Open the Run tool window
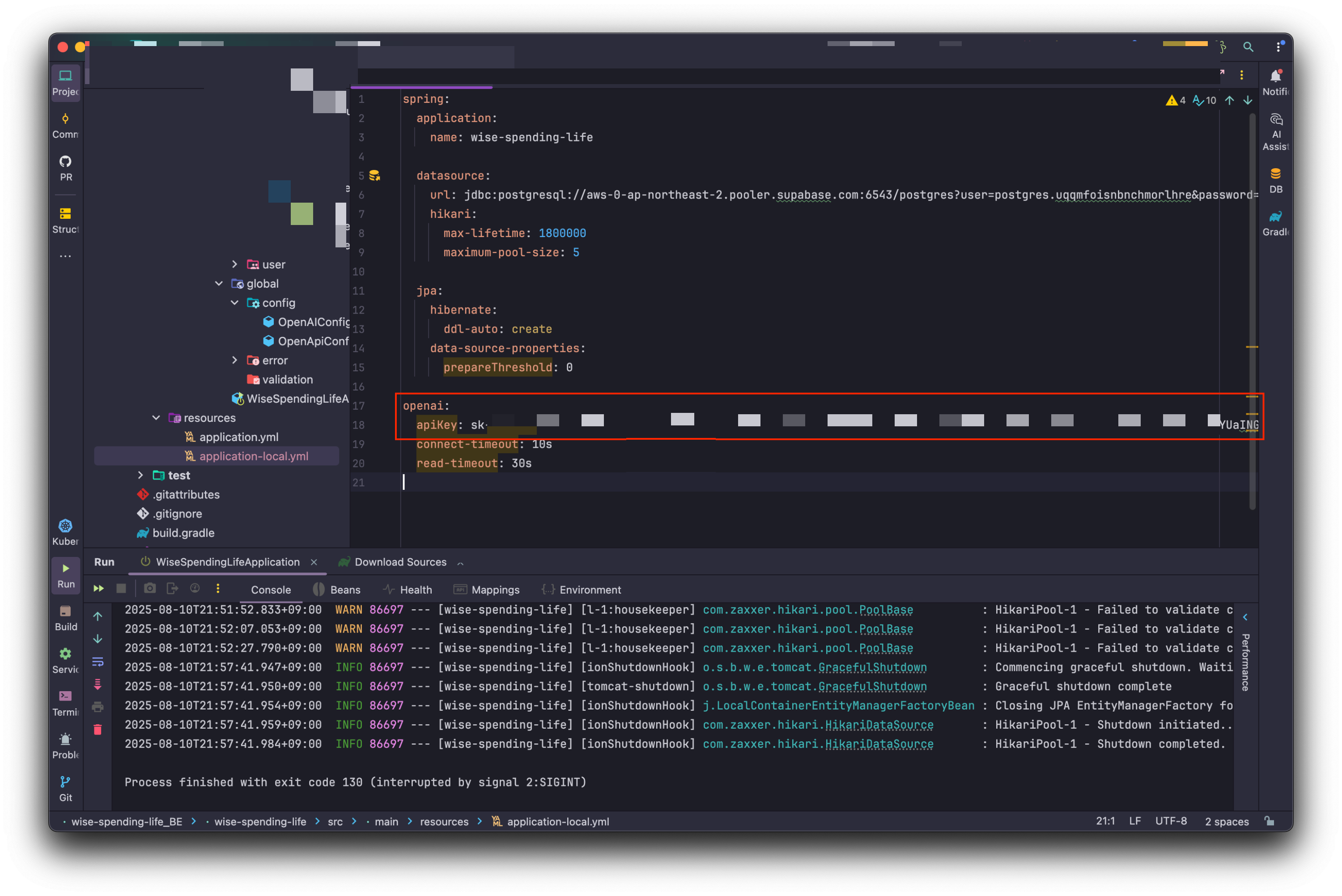 tap(65, 575)
